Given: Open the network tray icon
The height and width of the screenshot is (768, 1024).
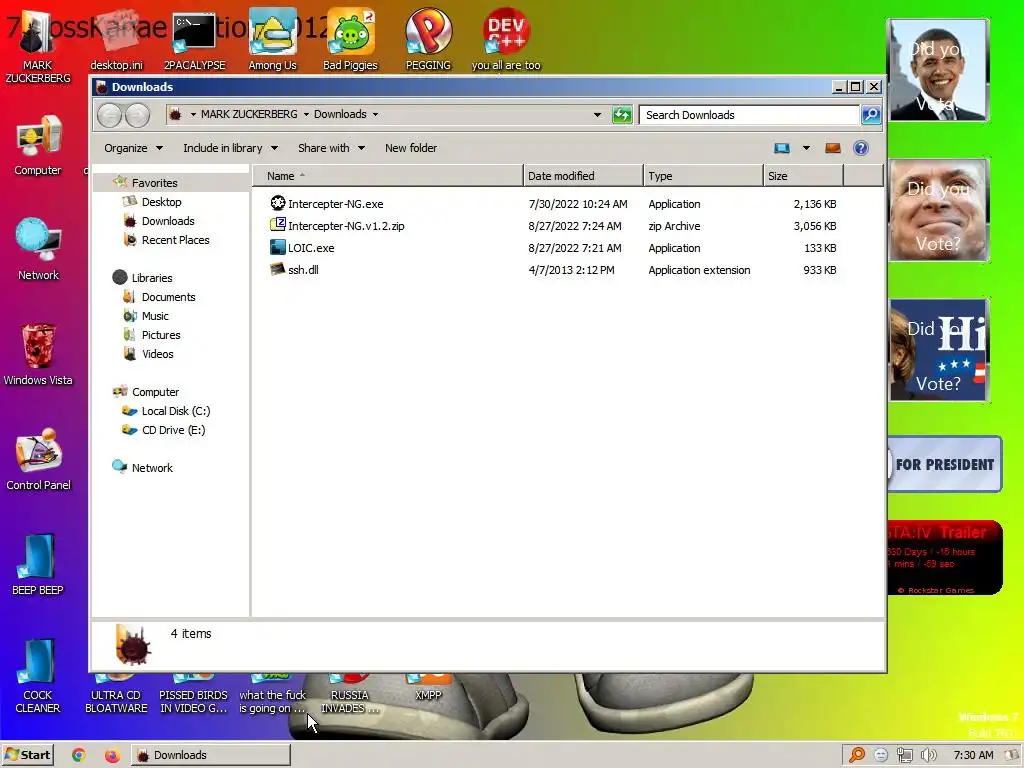Looking at the screenshot, I should [904, 755].
